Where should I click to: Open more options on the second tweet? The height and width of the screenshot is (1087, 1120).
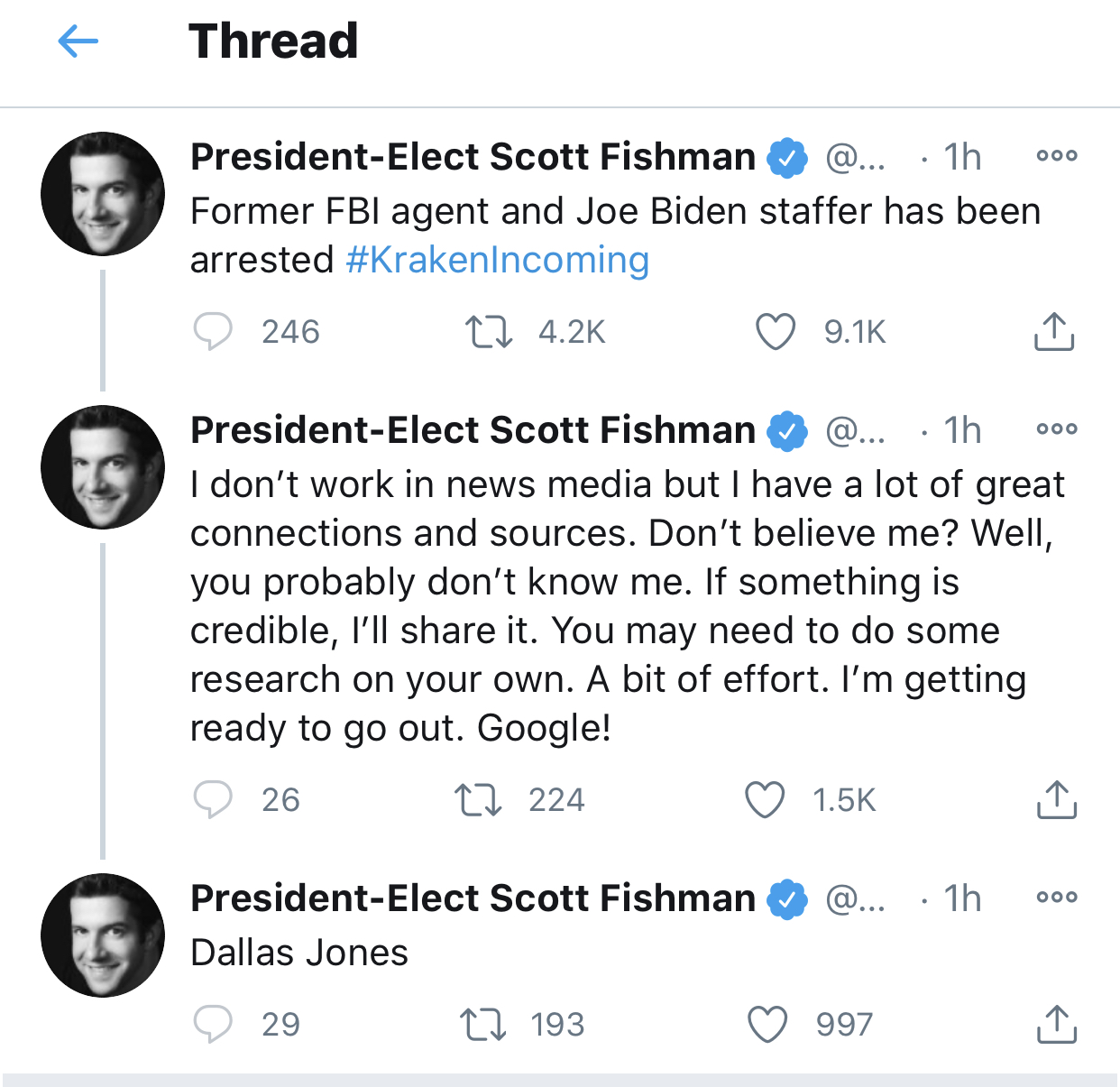point(1057,429)
